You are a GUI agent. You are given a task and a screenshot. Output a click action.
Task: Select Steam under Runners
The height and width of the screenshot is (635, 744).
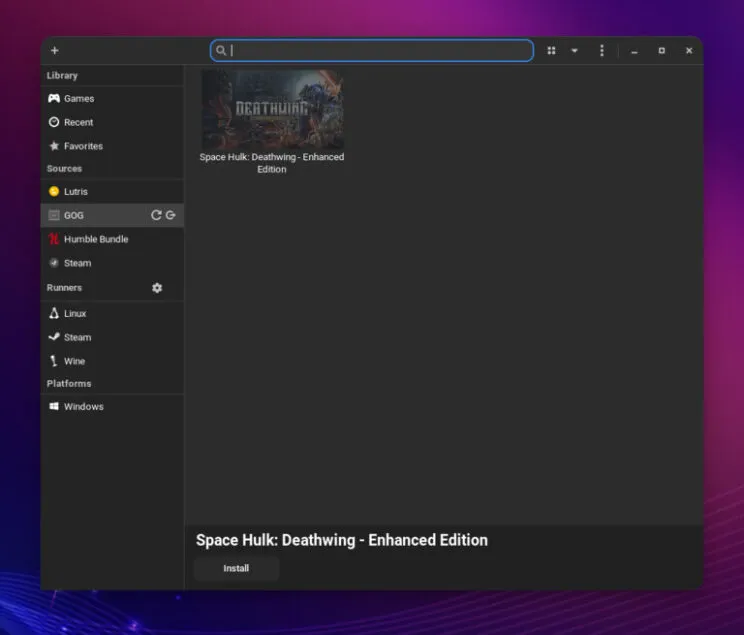tap(112, 337)
